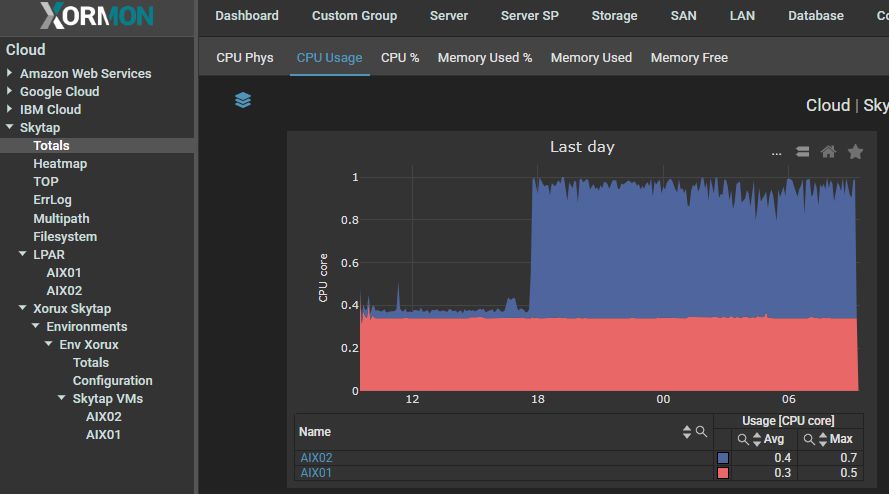The width and height of the screenshot is (889, 494).
Task: Sort Name column with arrows
Action: (687, 432)
